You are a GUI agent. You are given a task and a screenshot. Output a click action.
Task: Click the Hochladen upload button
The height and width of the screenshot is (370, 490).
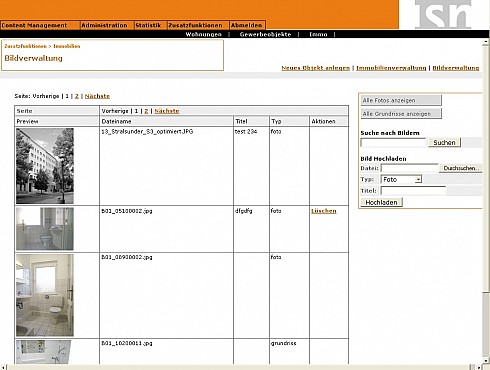tap(381, 202)
